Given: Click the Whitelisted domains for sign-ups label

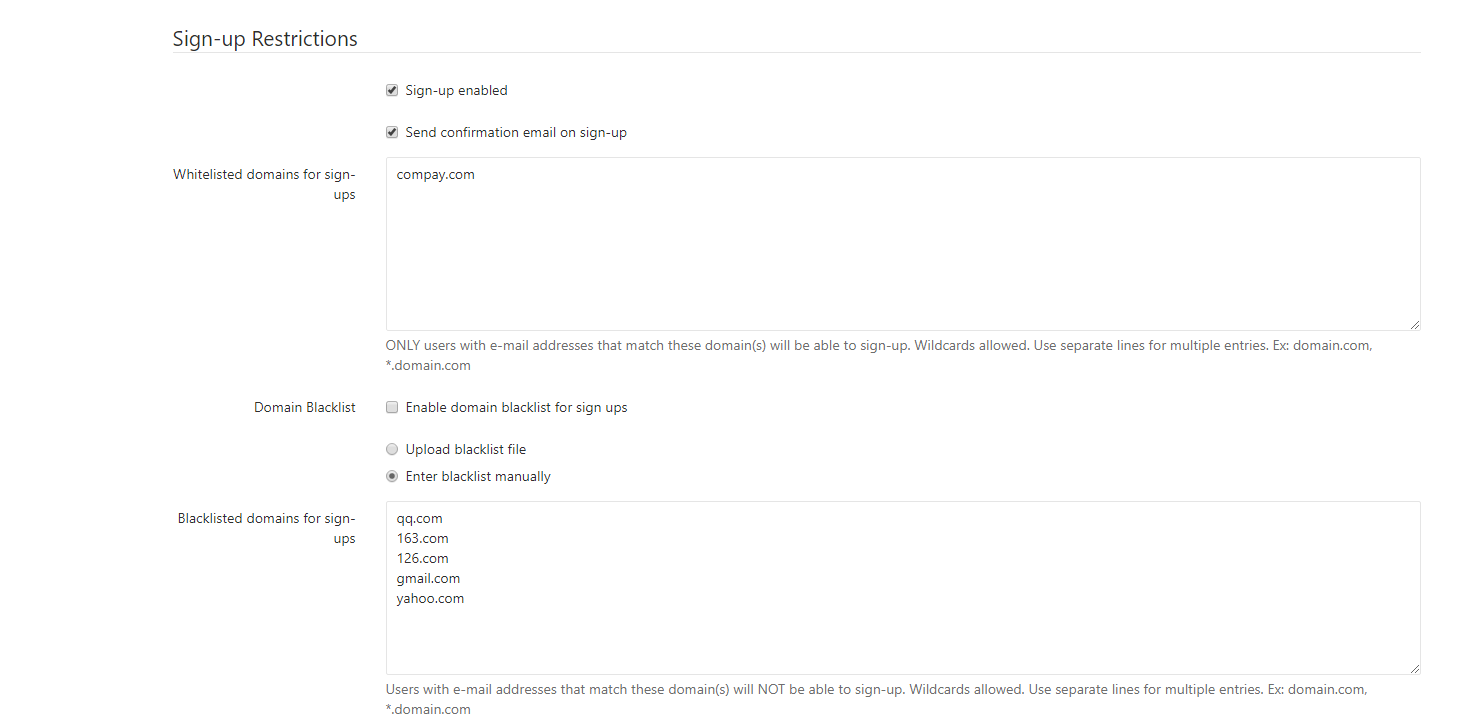Looking at the screenshot, I should (x=264, y=184).
